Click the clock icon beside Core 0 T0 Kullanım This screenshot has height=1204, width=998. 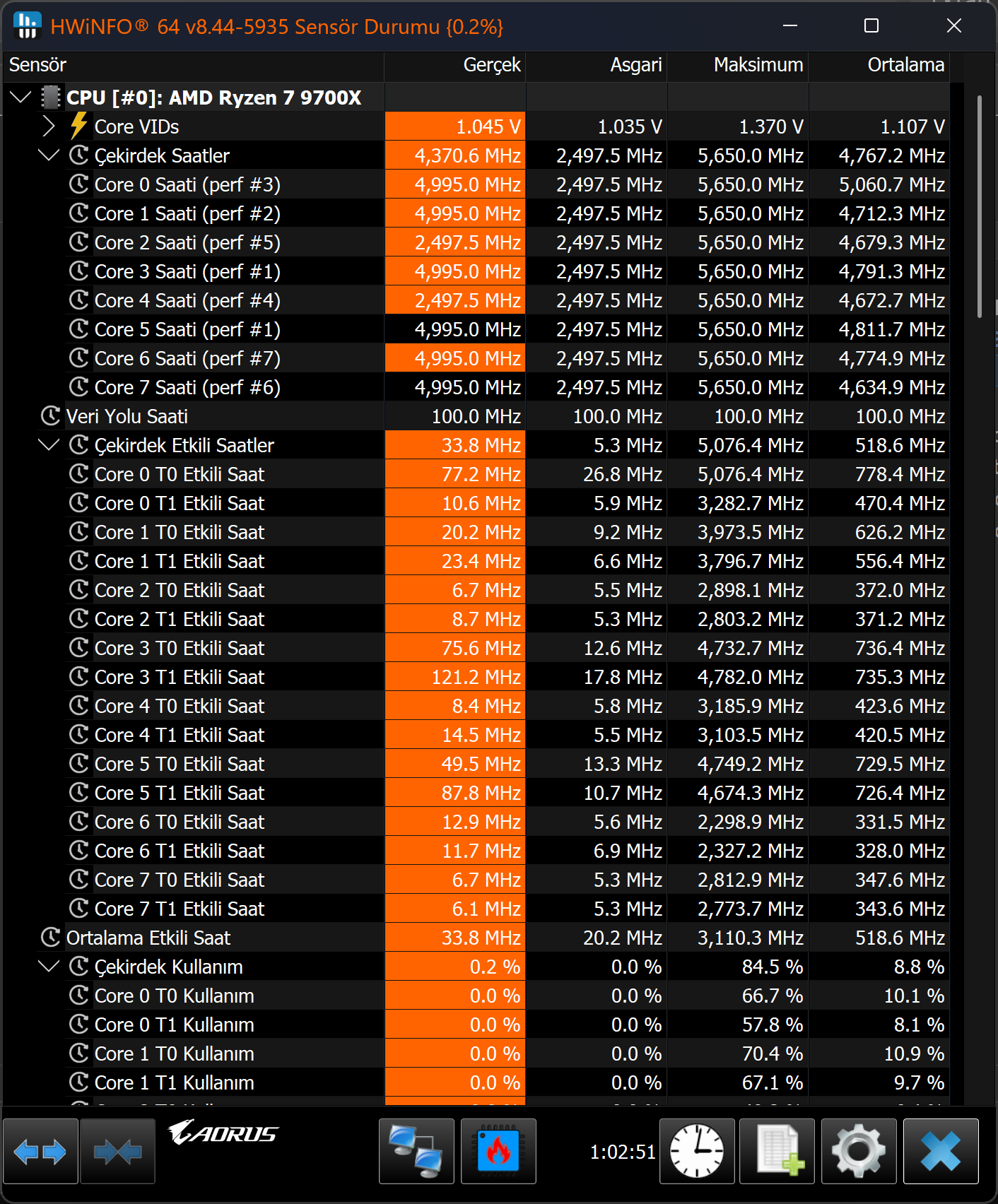pyautogui.click(x=78, y=996)
